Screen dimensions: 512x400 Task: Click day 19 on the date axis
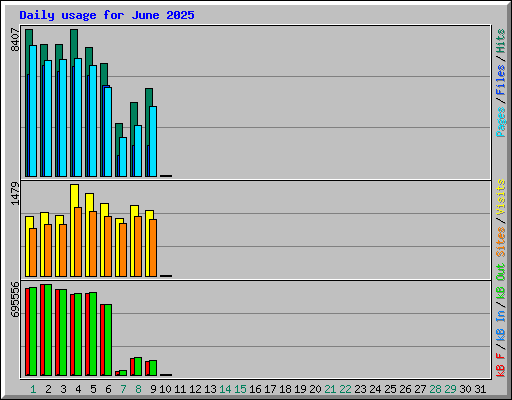click(300, 389)
